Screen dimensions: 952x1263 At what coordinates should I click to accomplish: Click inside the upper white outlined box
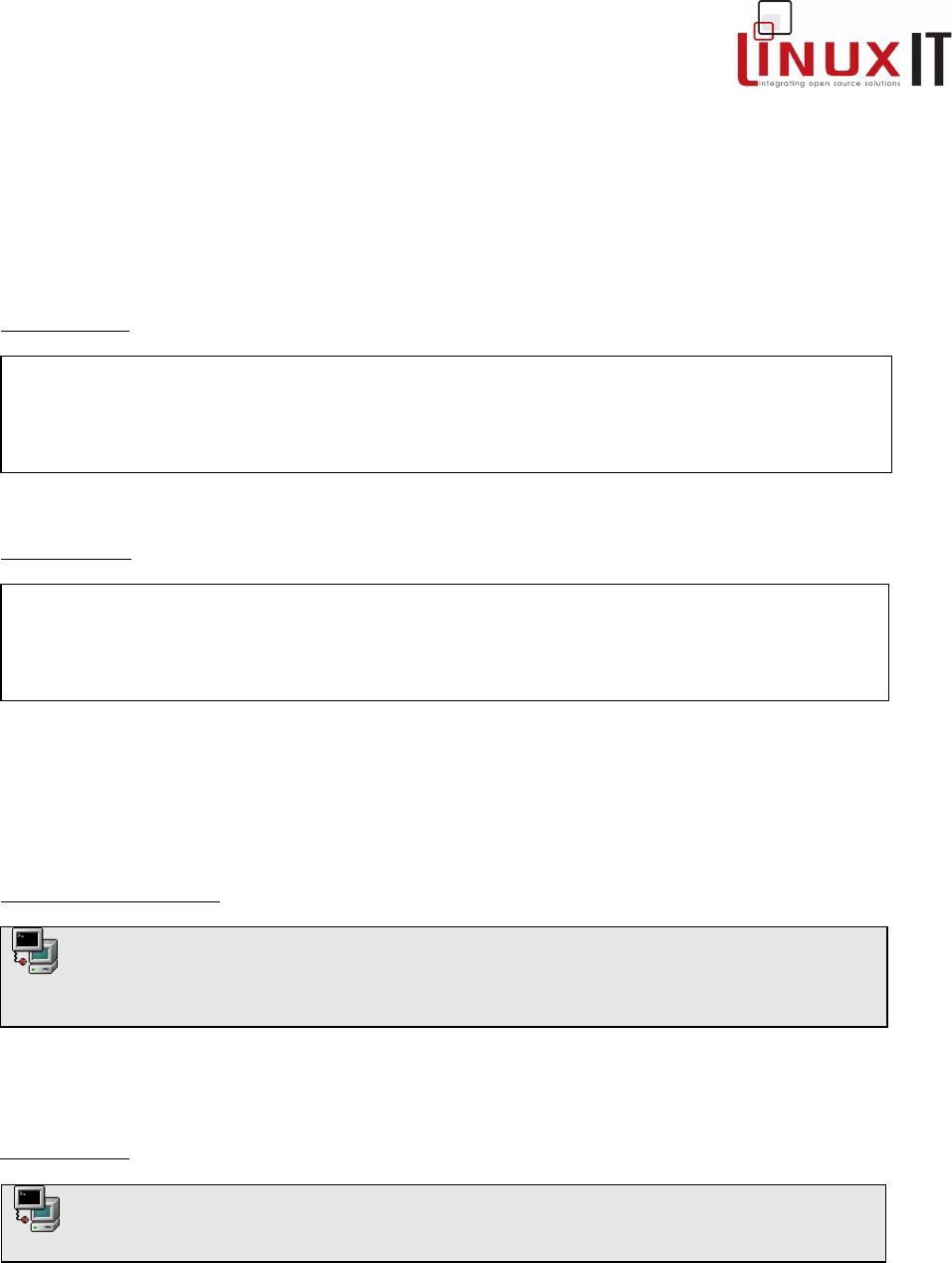(x=446, y=414)
